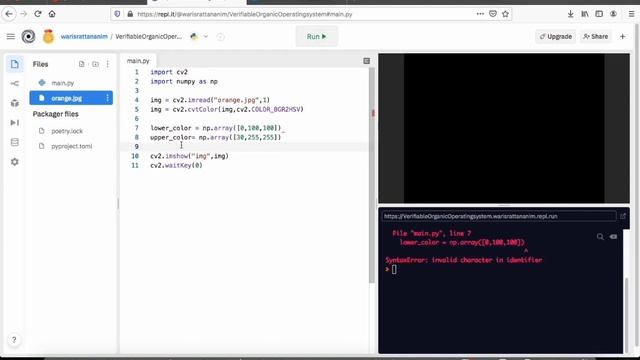
Task: Open the user avatar profile
Action: (x=48, y=37)
